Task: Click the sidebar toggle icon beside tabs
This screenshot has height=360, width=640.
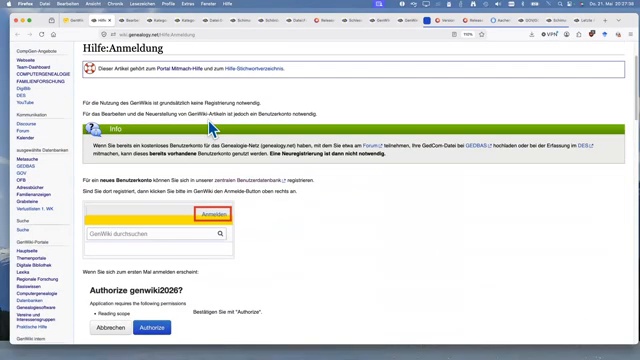Action: click(51, 20)
